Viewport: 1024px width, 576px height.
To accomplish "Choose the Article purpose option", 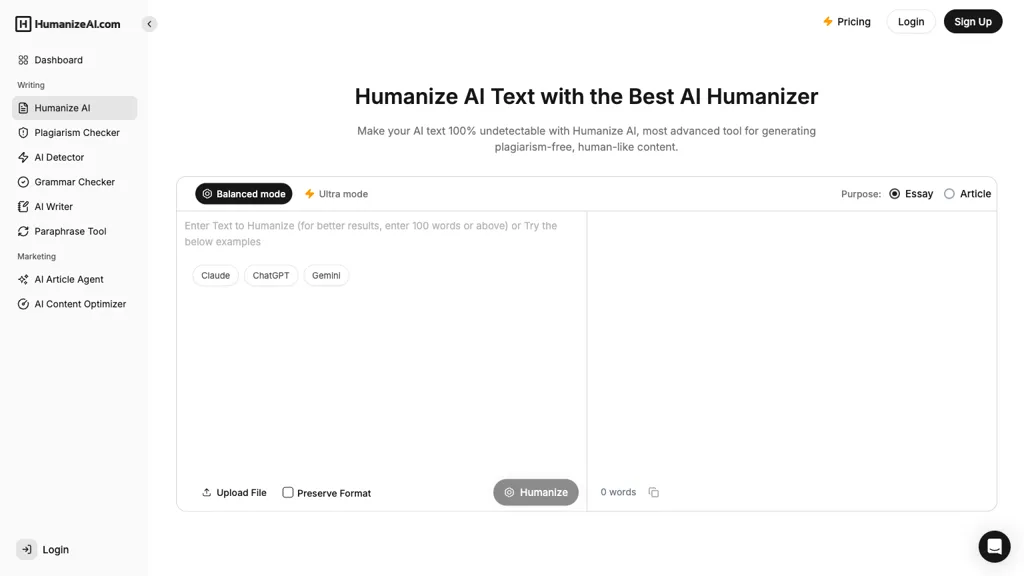I will pos(948,193).
